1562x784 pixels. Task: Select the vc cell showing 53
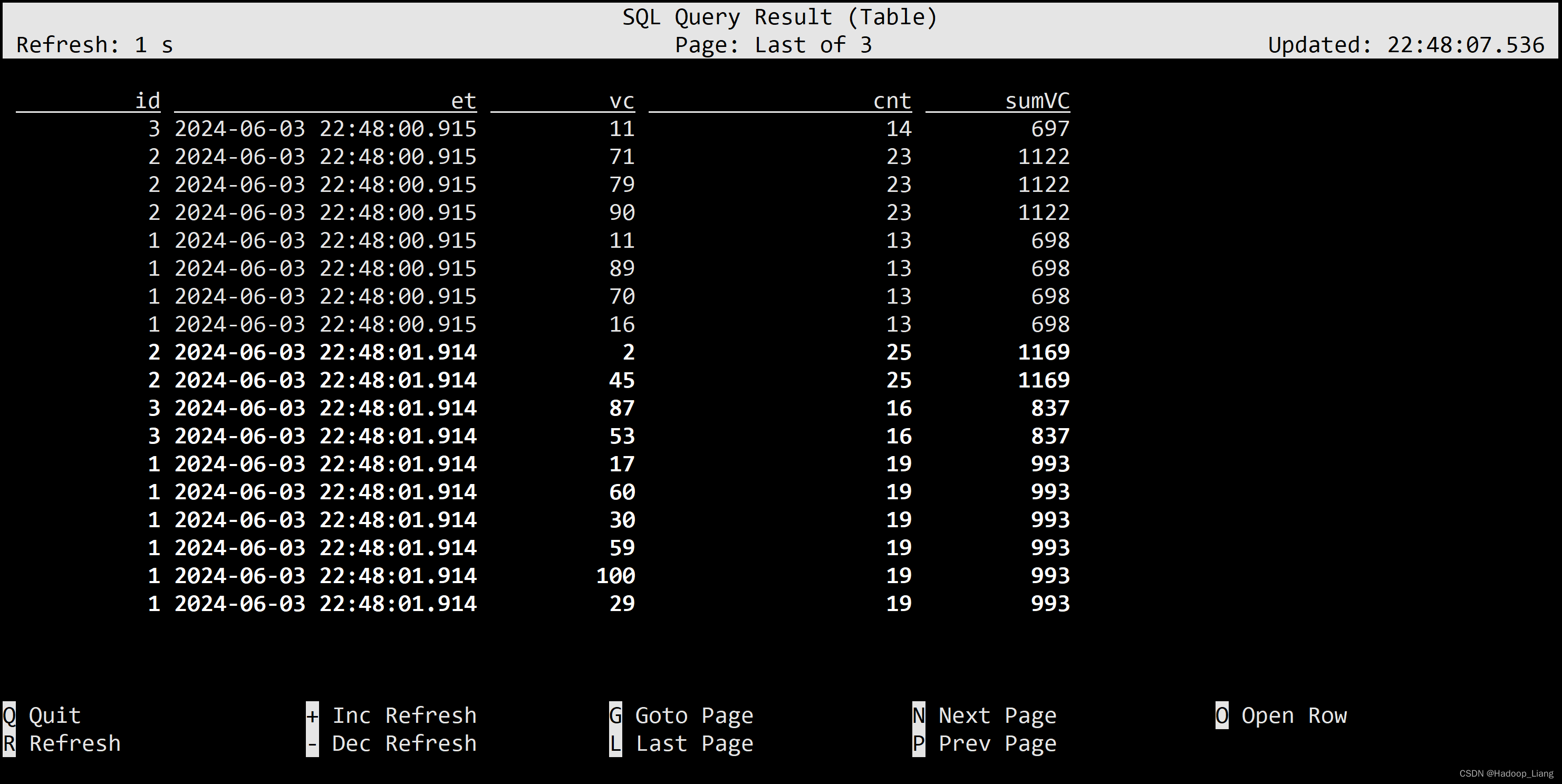click(622, 436)
